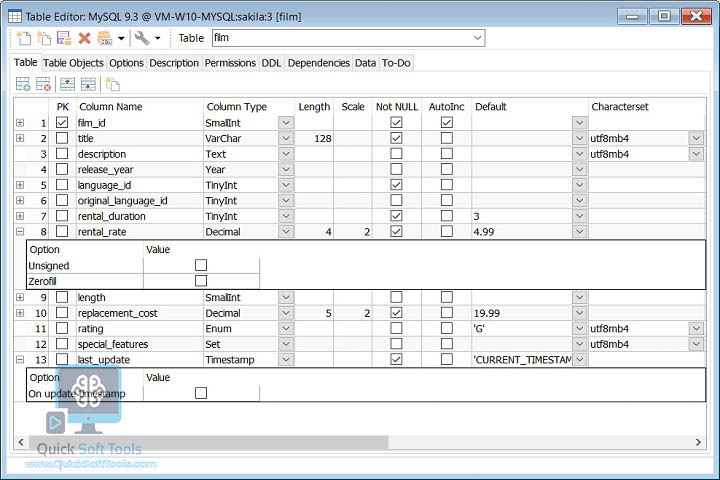The height and width of the screenshot is (480, 720).
Task: Collapse the last_update row options
Action: coord(20,360)
